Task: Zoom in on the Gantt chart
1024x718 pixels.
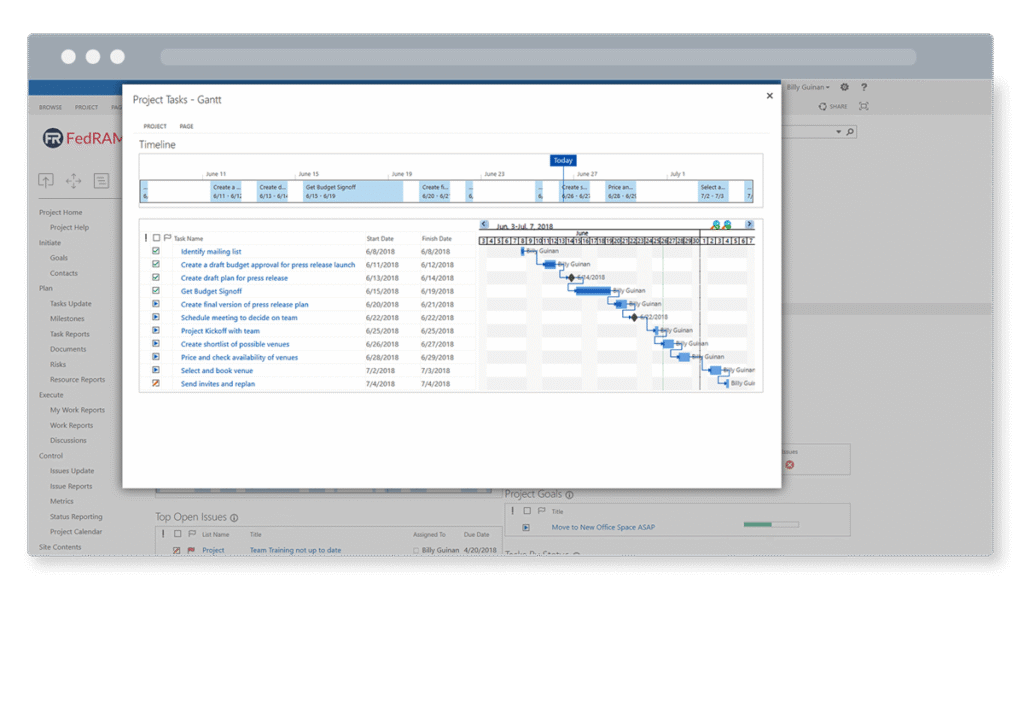Action: point(716,225)
